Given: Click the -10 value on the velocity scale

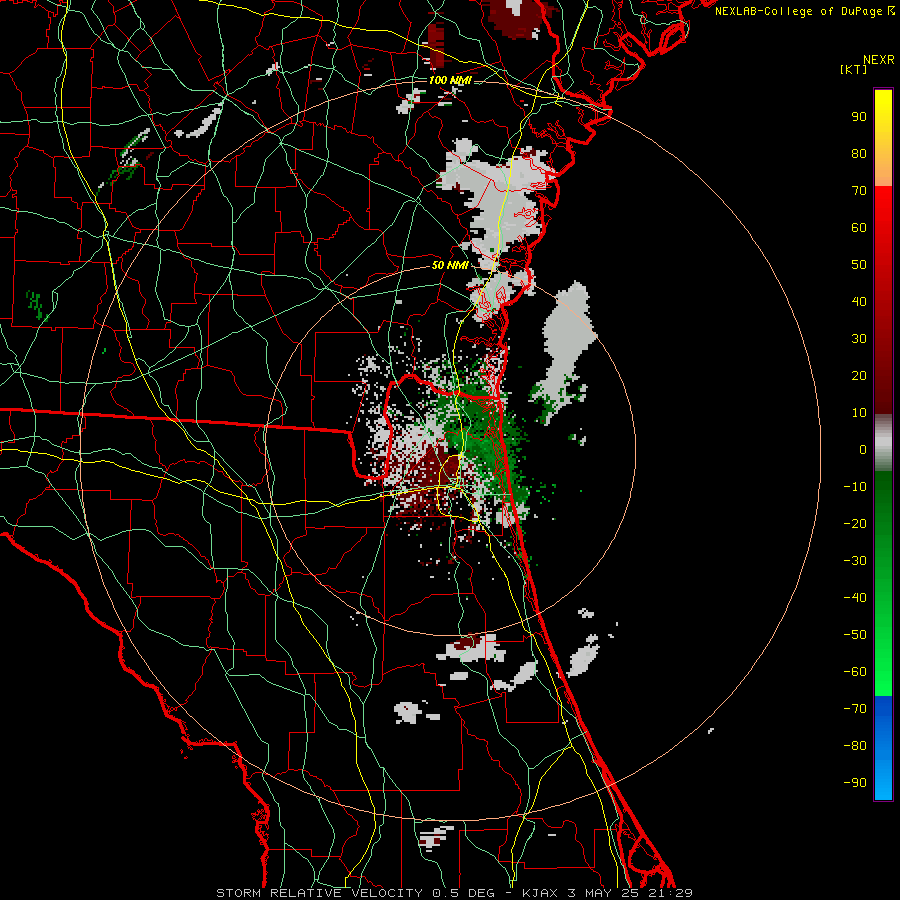Looking at the screenshot, I should 855,487.
